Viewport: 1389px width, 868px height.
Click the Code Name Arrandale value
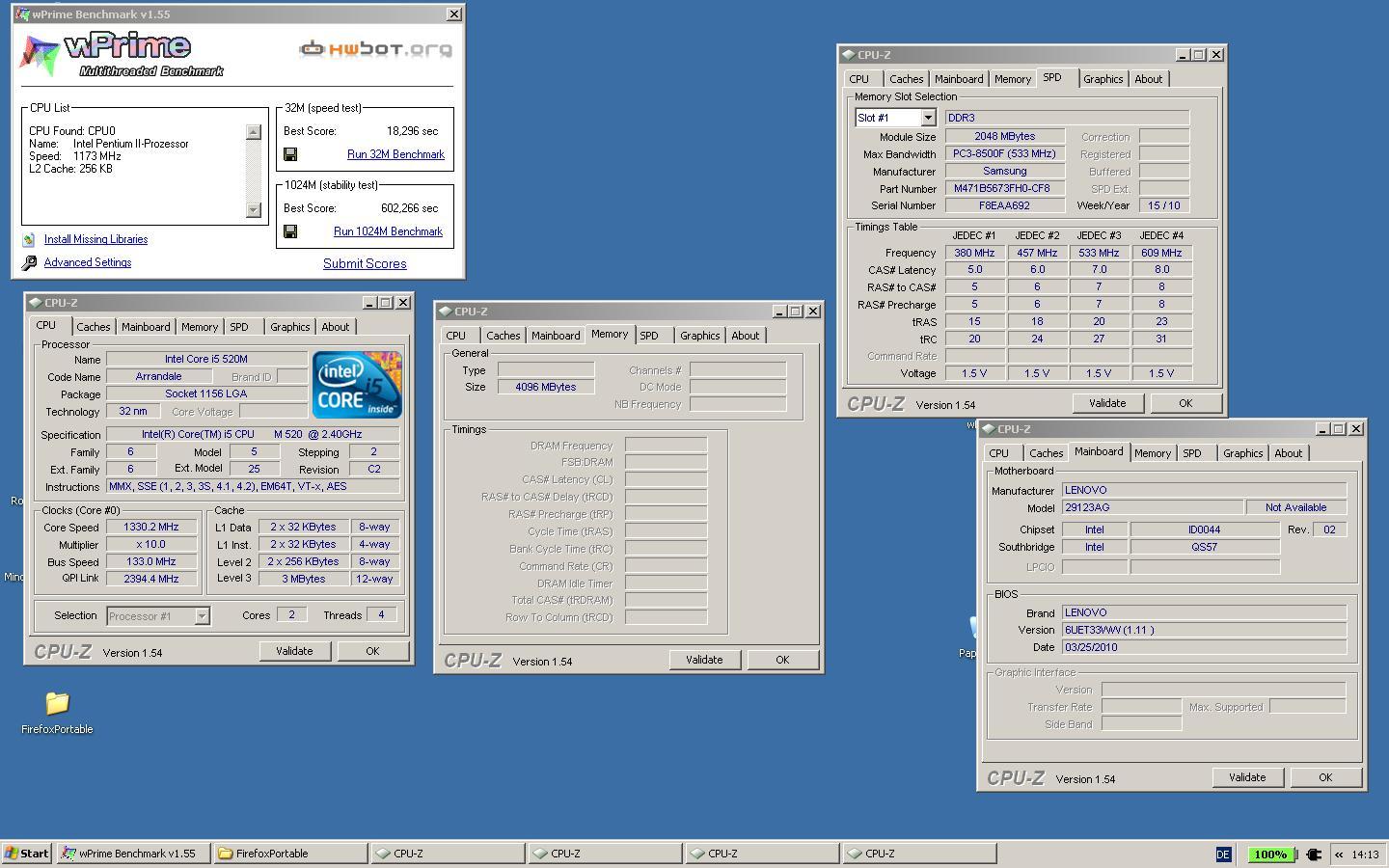[159, 377]
